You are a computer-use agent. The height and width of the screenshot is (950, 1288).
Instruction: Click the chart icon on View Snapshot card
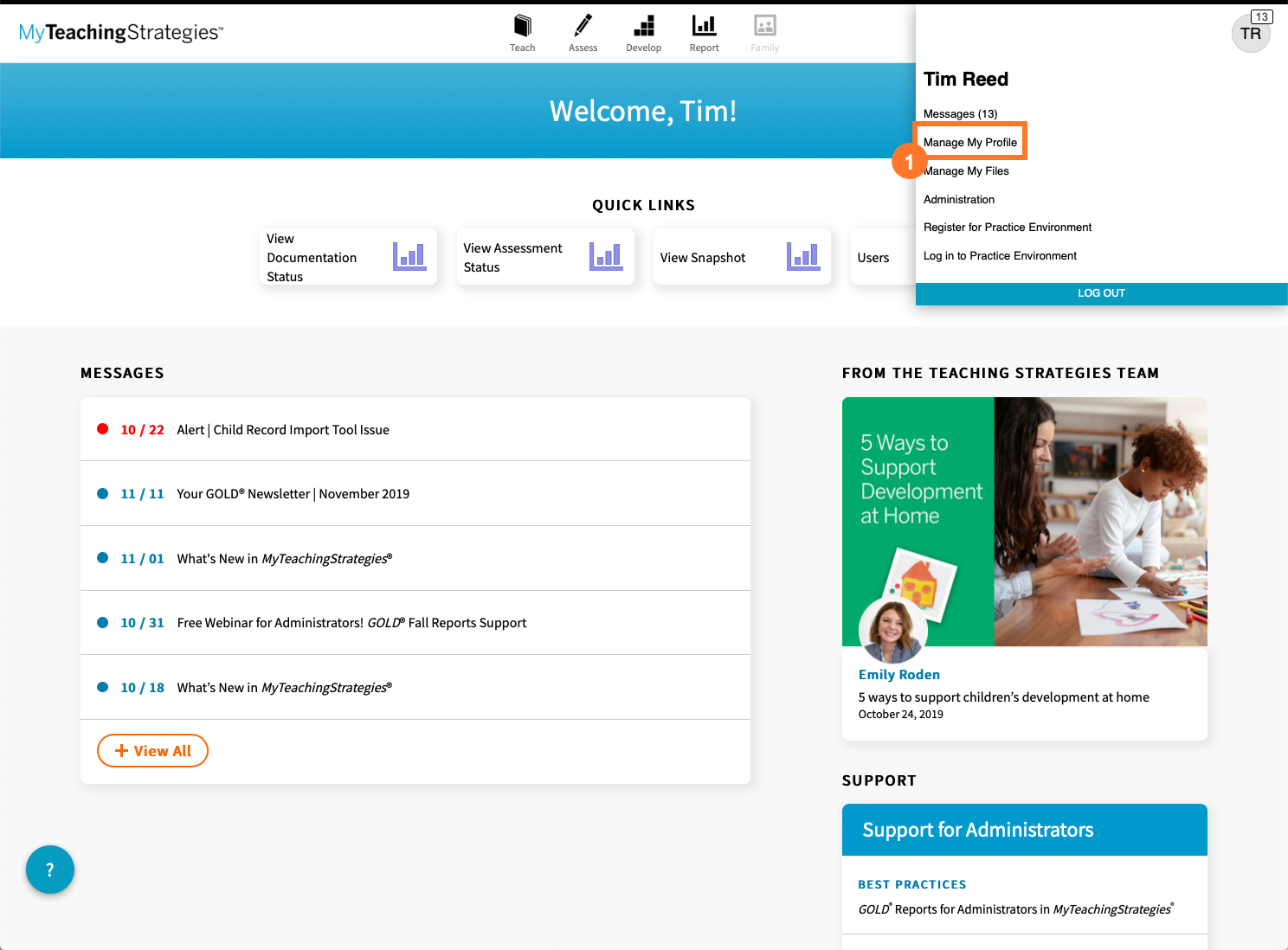pyautogui.click(x=803, y=256)
